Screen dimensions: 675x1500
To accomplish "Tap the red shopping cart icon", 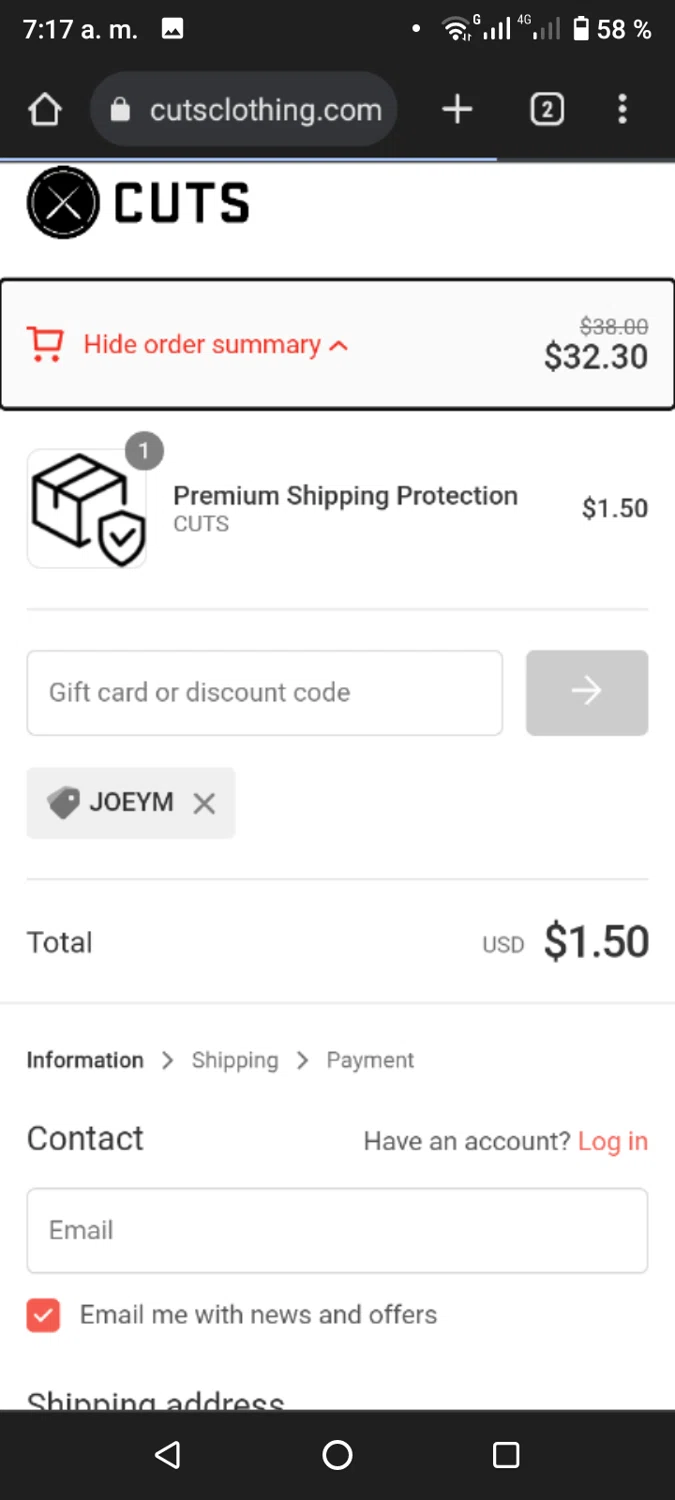I will (45, 344).
